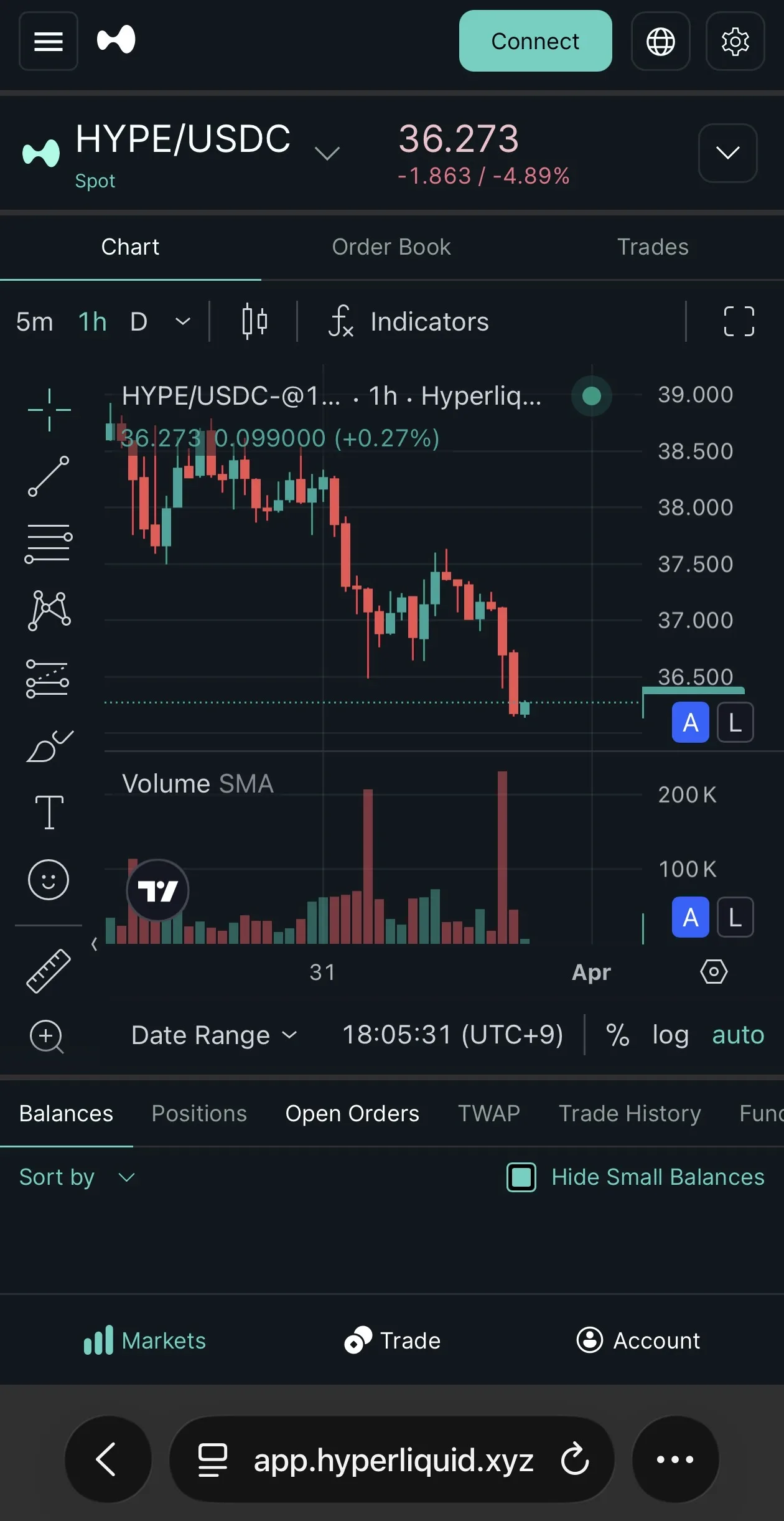Image resolution: width=784 pixels, height=1521 pixels.
Task: Open the timezone selector 18:05:31 (UTC+9)
Action: (x=452, y=1035)
